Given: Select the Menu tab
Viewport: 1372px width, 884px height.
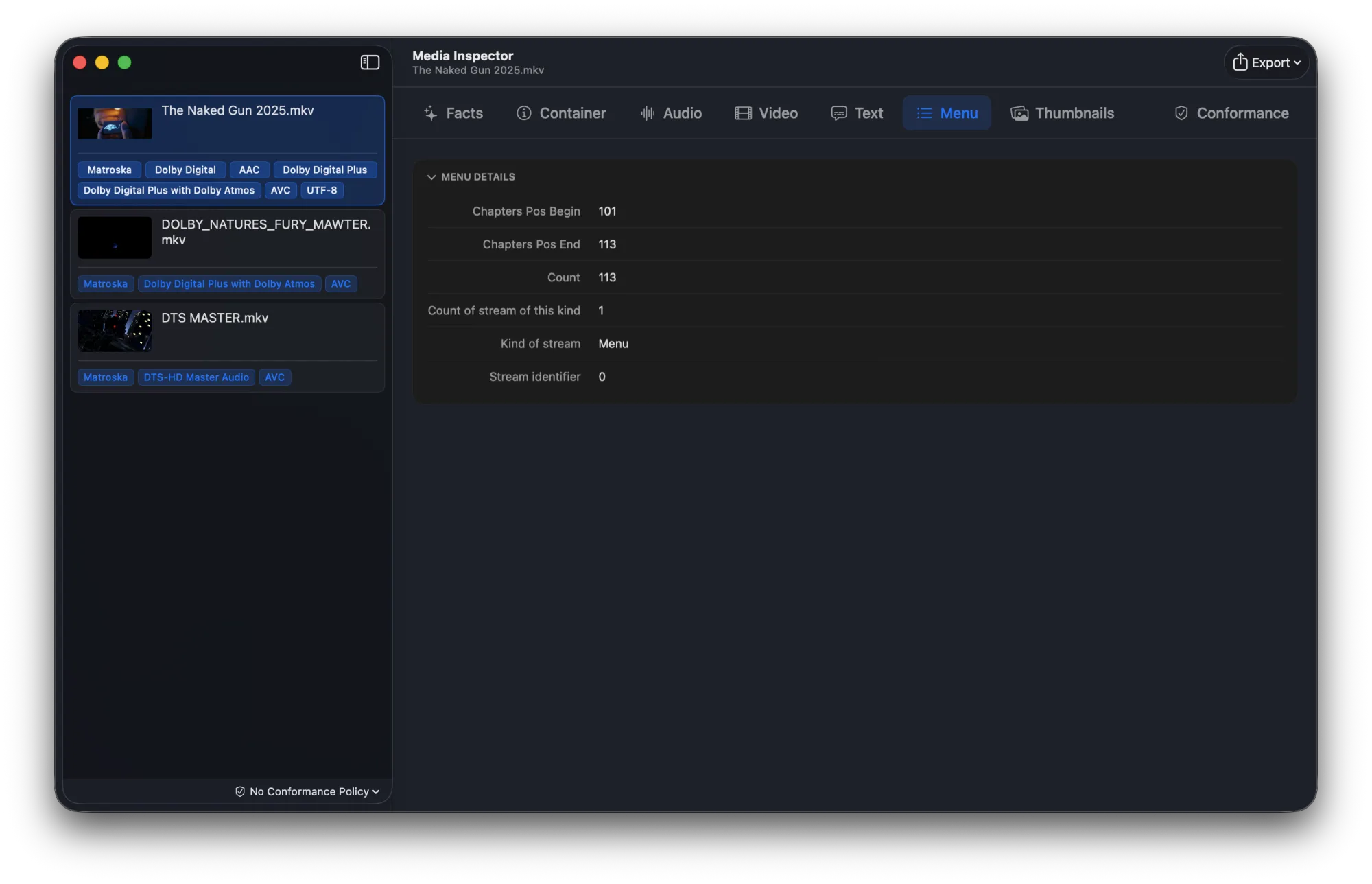Looking at the screenshot, I should pyautogui.click(x=947, y=113).
